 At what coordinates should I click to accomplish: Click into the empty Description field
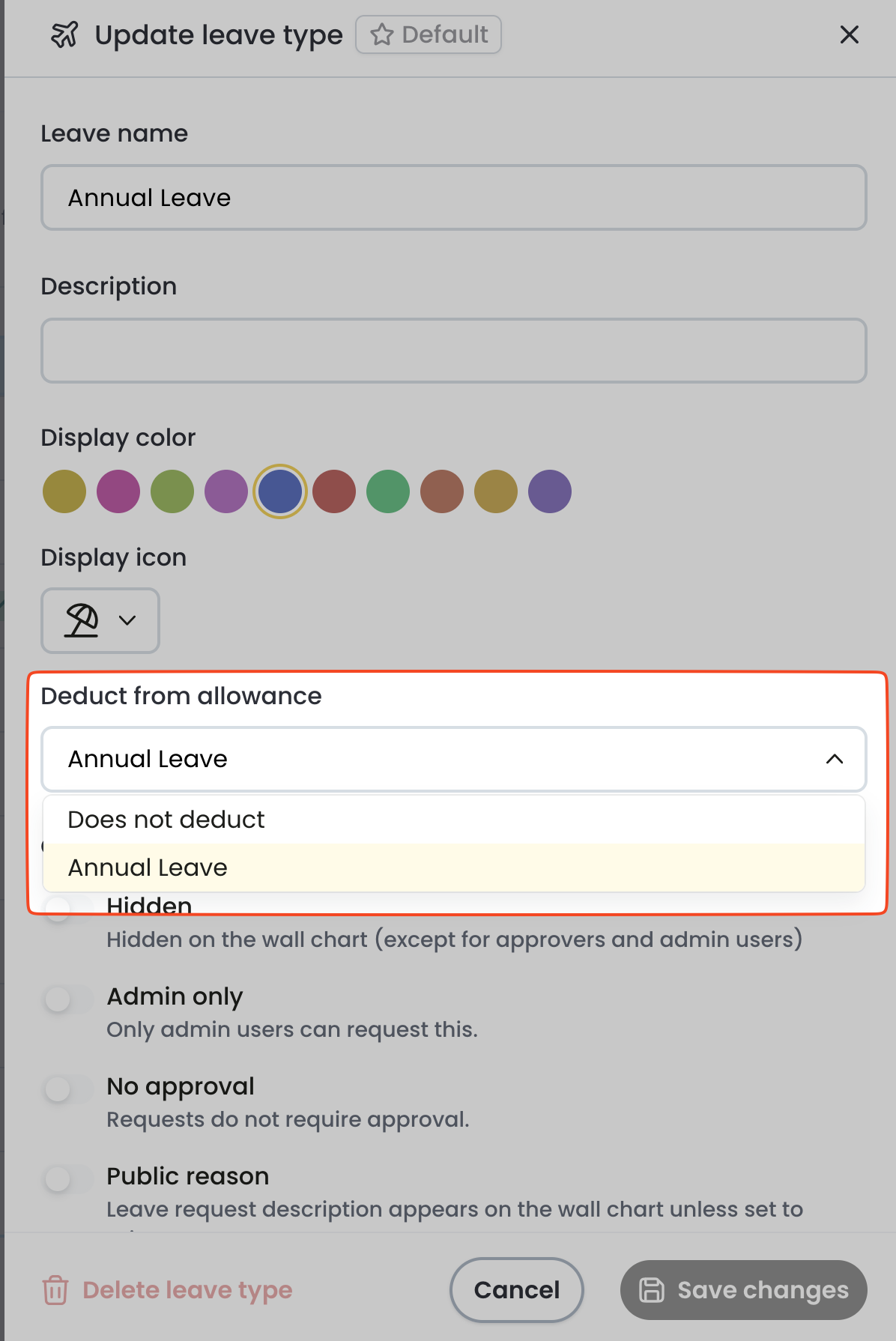pos(454,351)
